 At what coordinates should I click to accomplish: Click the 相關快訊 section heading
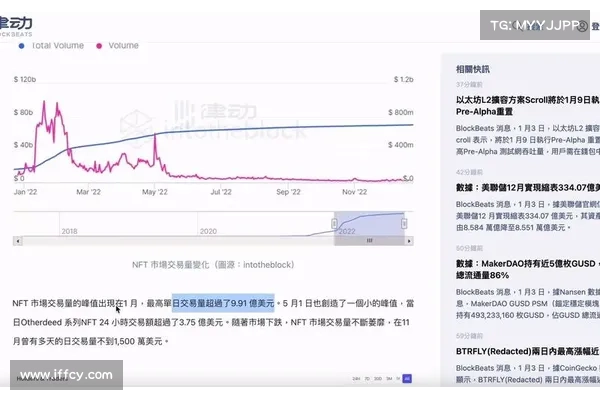pyautogui.click(x=473, y=69)
